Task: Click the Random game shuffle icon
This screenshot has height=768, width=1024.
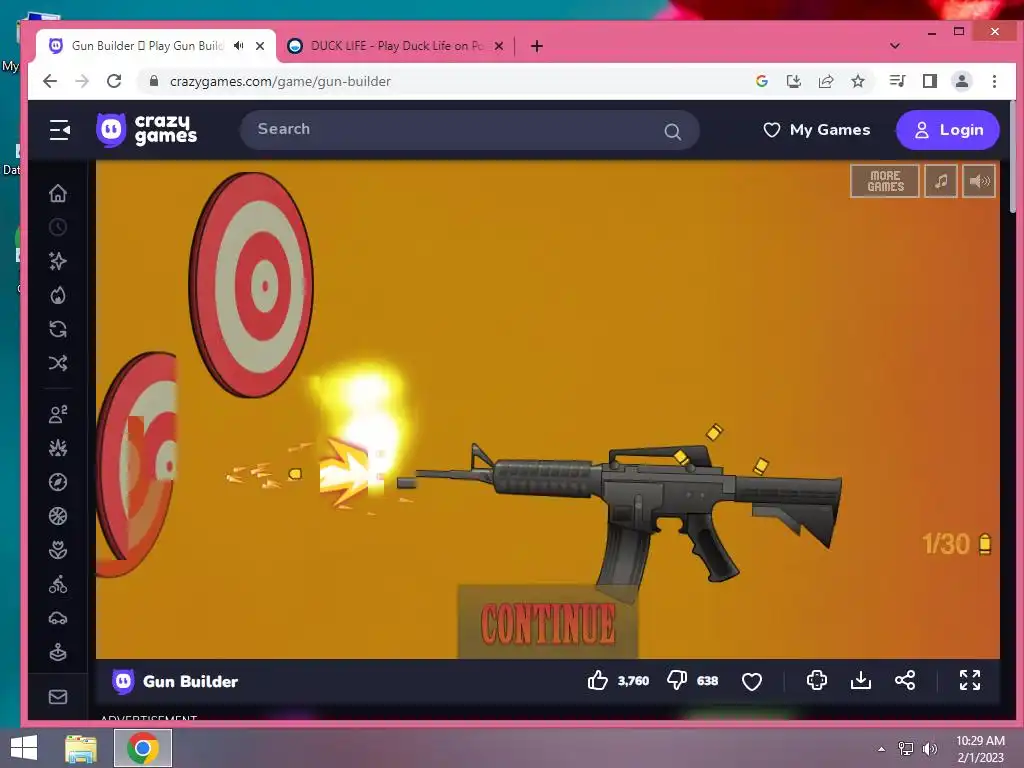Action: click(x=58, y=363)
